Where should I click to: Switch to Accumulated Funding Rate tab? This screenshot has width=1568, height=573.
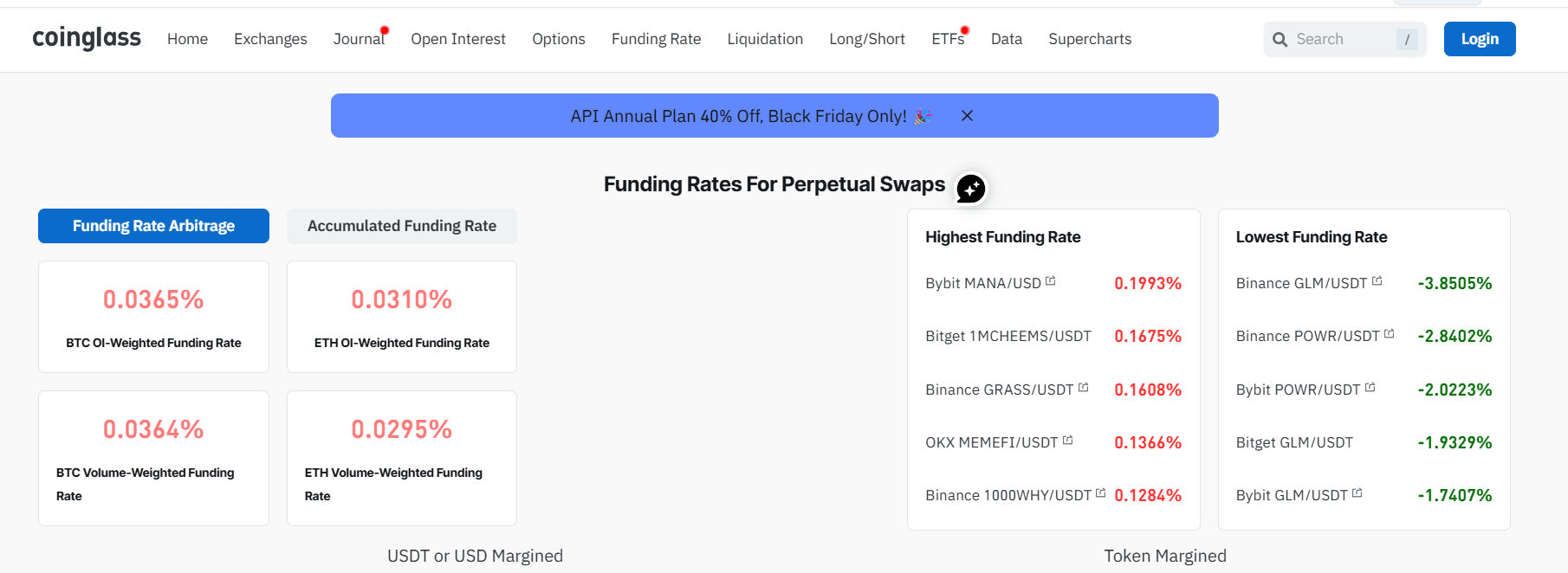(402, 226)
